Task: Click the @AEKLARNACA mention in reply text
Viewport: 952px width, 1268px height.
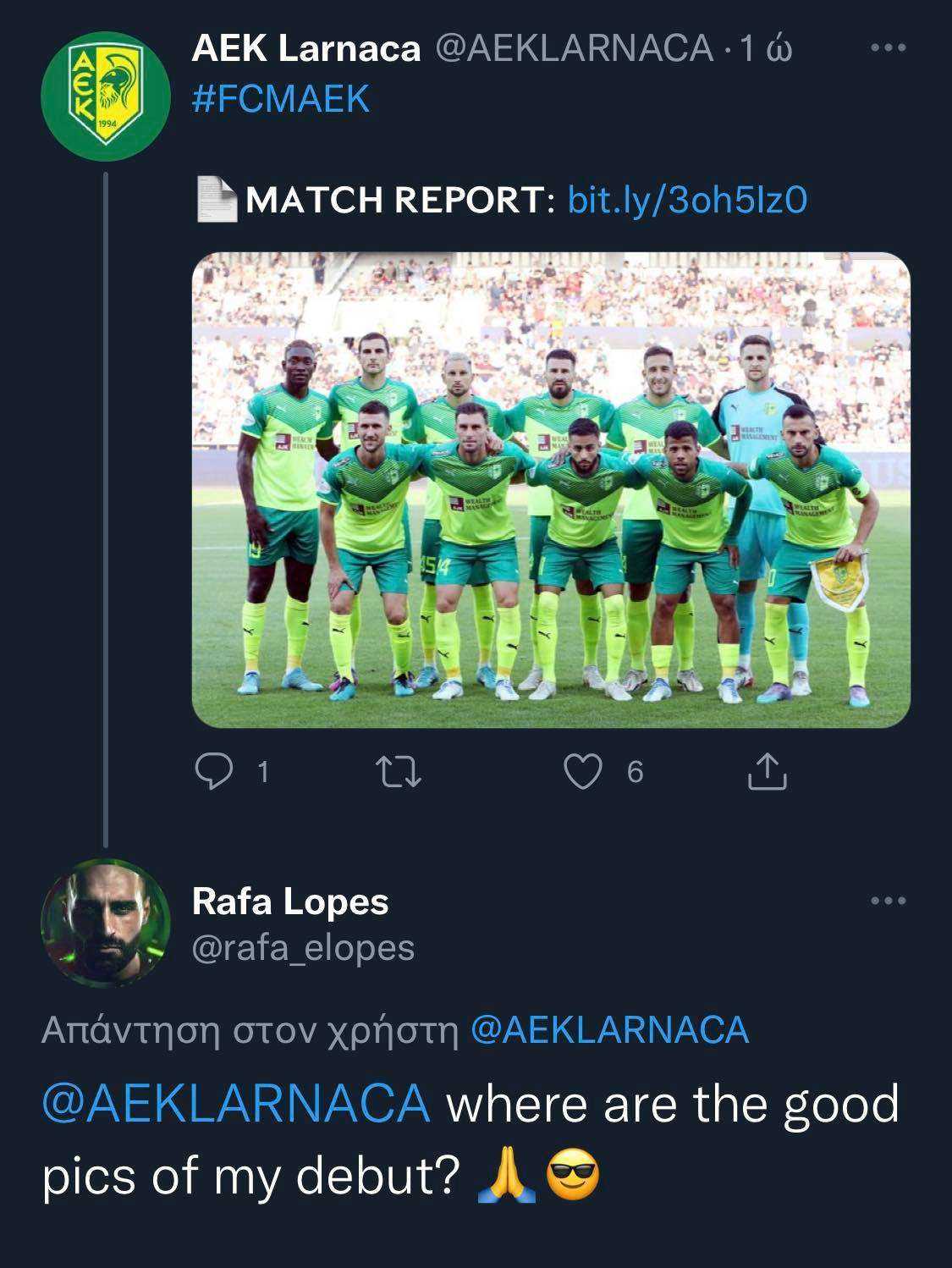Action: tap(236, 1104)
